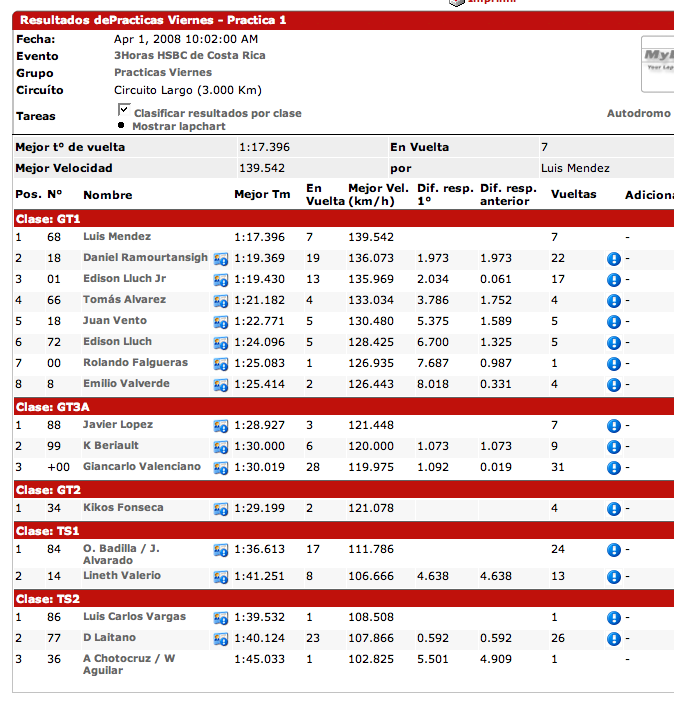Image resolution: width=674 pixels, height=704 pixels.
Task: Open the Mostrar lapchart link
Action: coord(178,127)
